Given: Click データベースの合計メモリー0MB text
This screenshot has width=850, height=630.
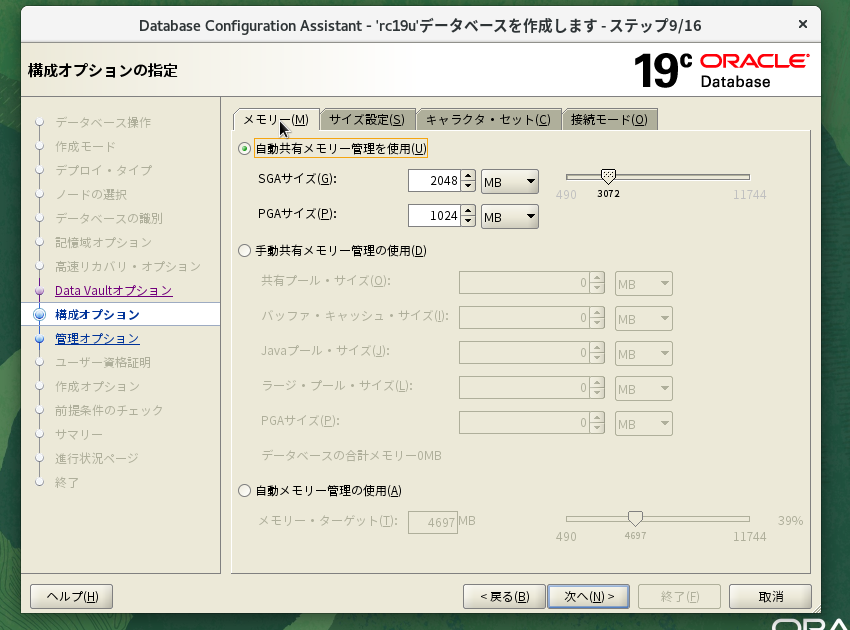Looking at the screenshot, I should [351, 455].
